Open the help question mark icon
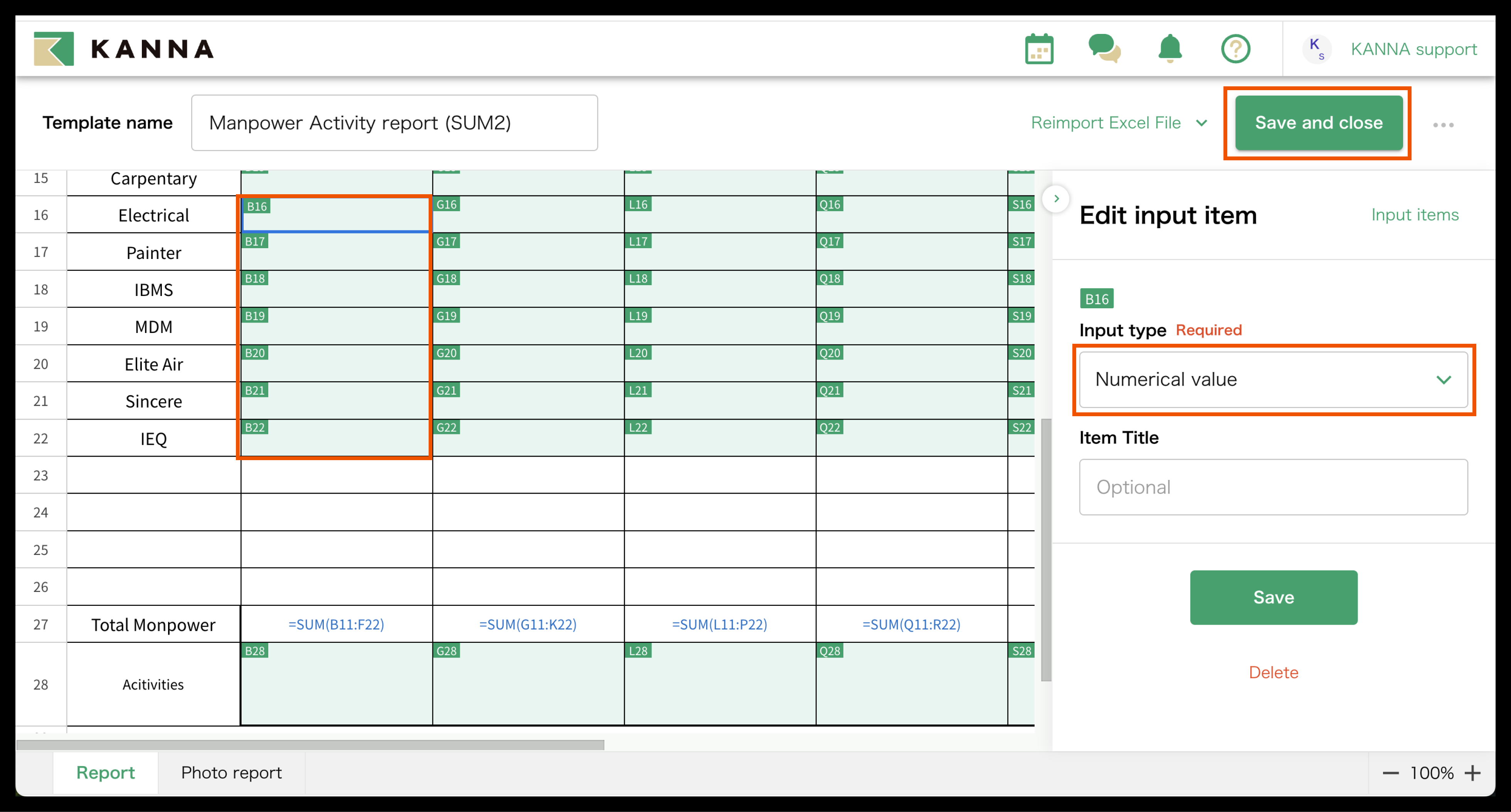The height and width of the screenshot is (812, 1511). [x=1235, y=49]
